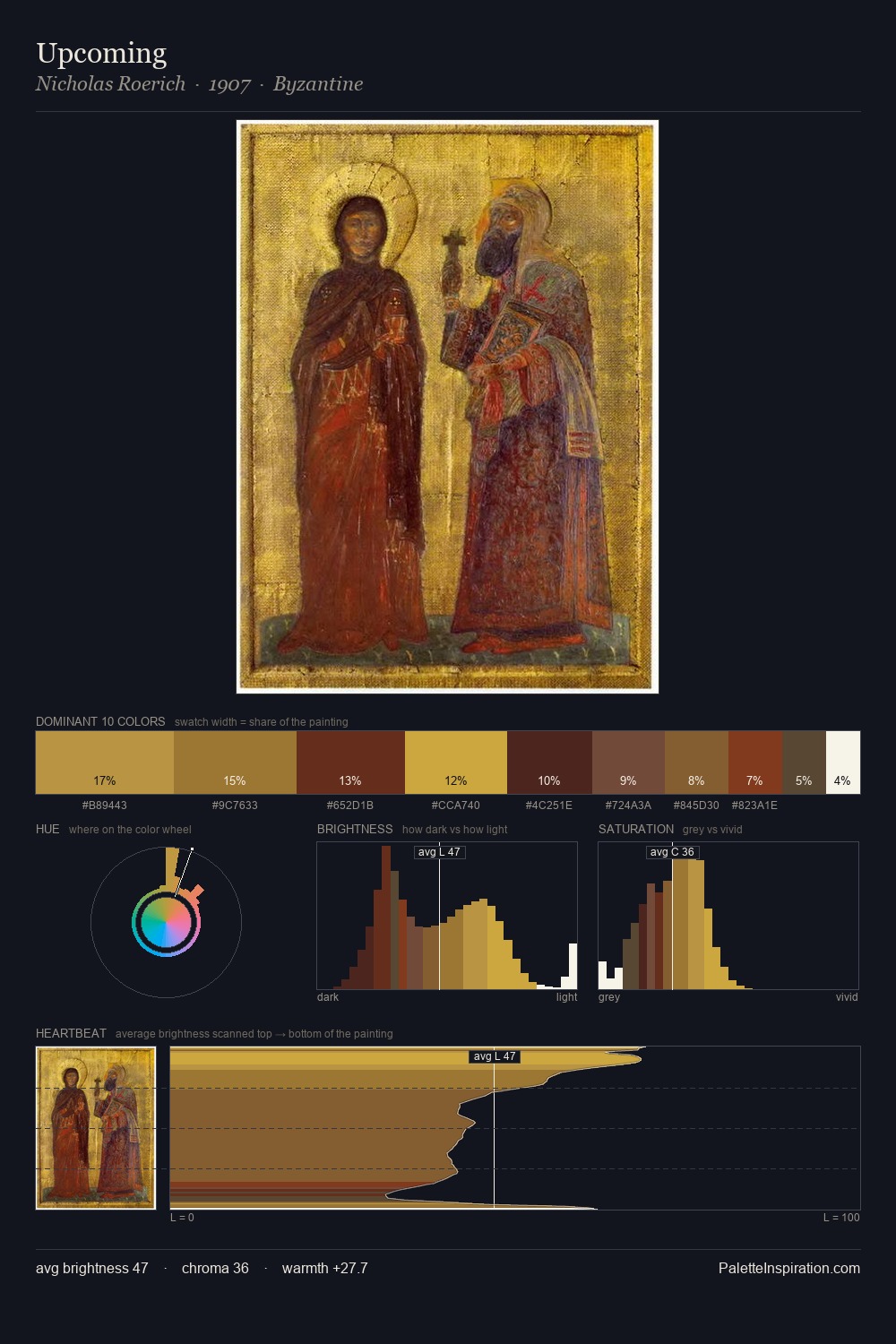Select the #CCA740 golden swatch 12%
Screen dimensions: 896x1344
456,762
